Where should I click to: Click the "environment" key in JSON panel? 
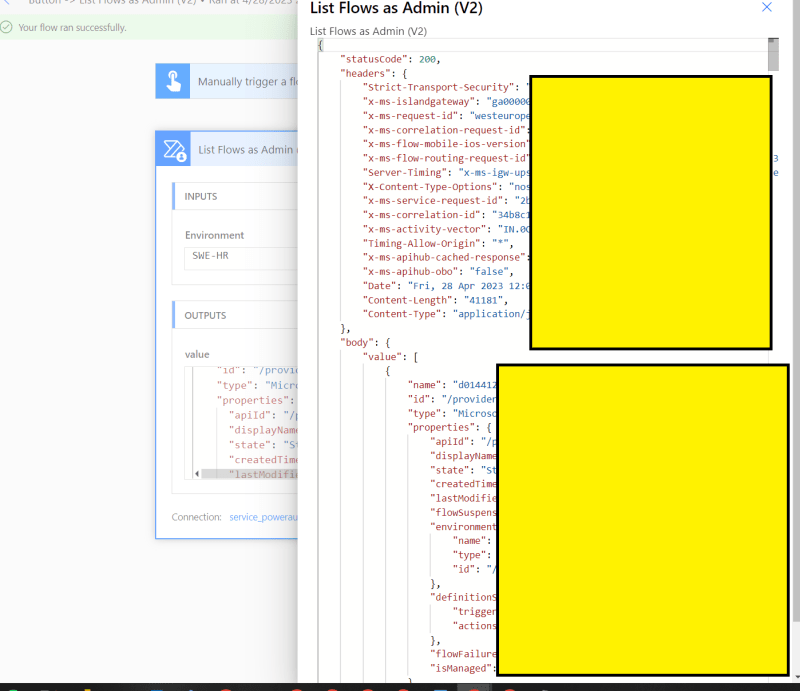click(463, 527)
